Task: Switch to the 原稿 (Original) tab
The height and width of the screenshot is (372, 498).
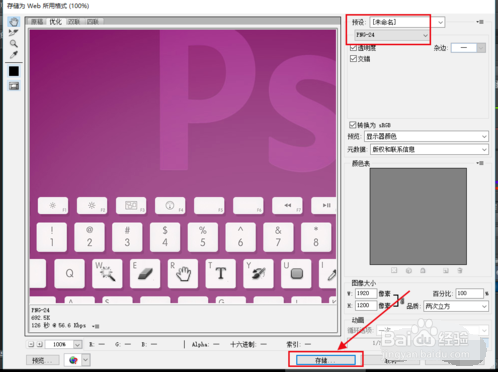Action: (x=37, y=22)
